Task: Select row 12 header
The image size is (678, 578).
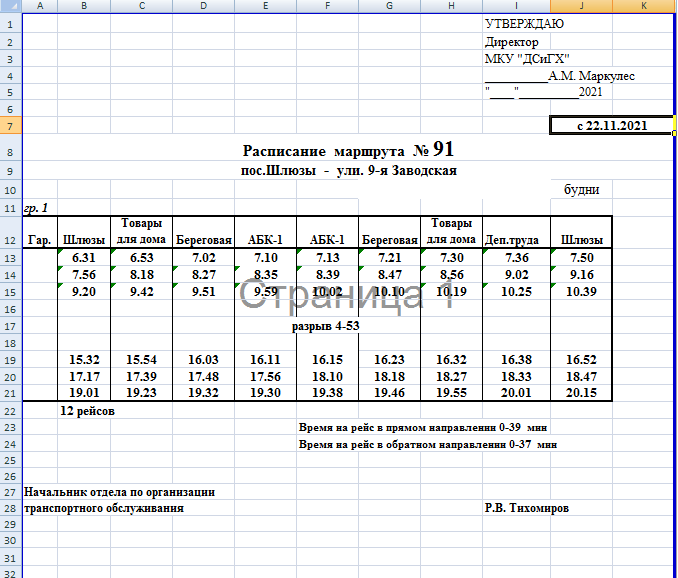Action: [10, 240]
